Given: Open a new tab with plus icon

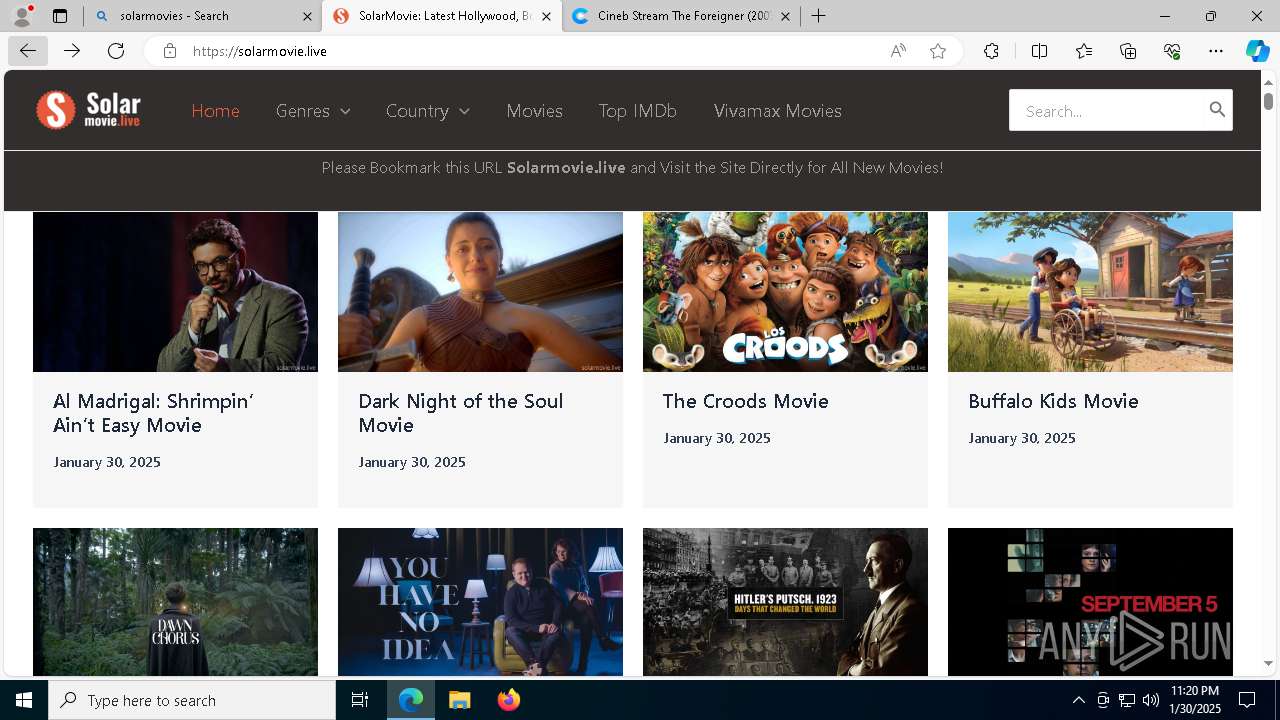Looking at the screenshot, I should click(818, 16).
